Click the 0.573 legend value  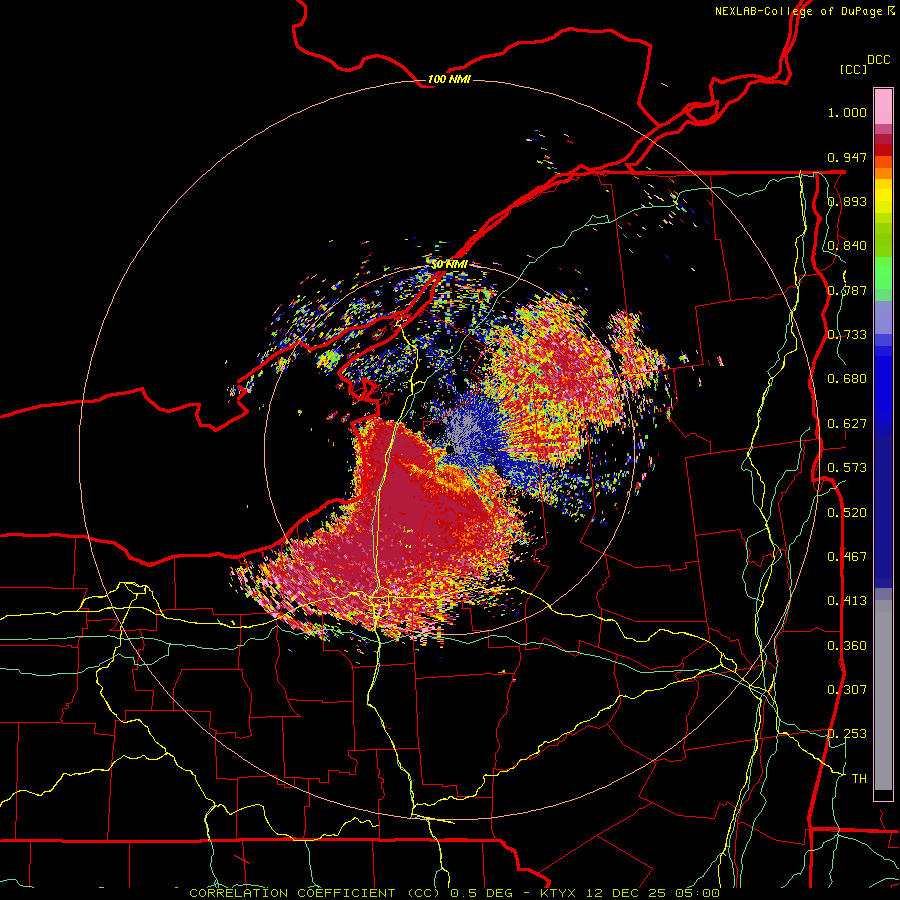[x=847, y=468]
